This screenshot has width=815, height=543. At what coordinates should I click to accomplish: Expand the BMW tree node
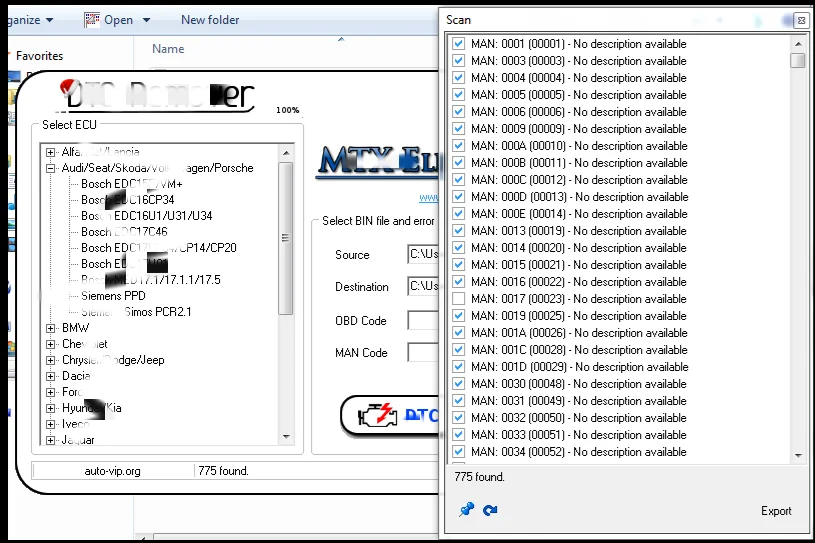(50, 328)
